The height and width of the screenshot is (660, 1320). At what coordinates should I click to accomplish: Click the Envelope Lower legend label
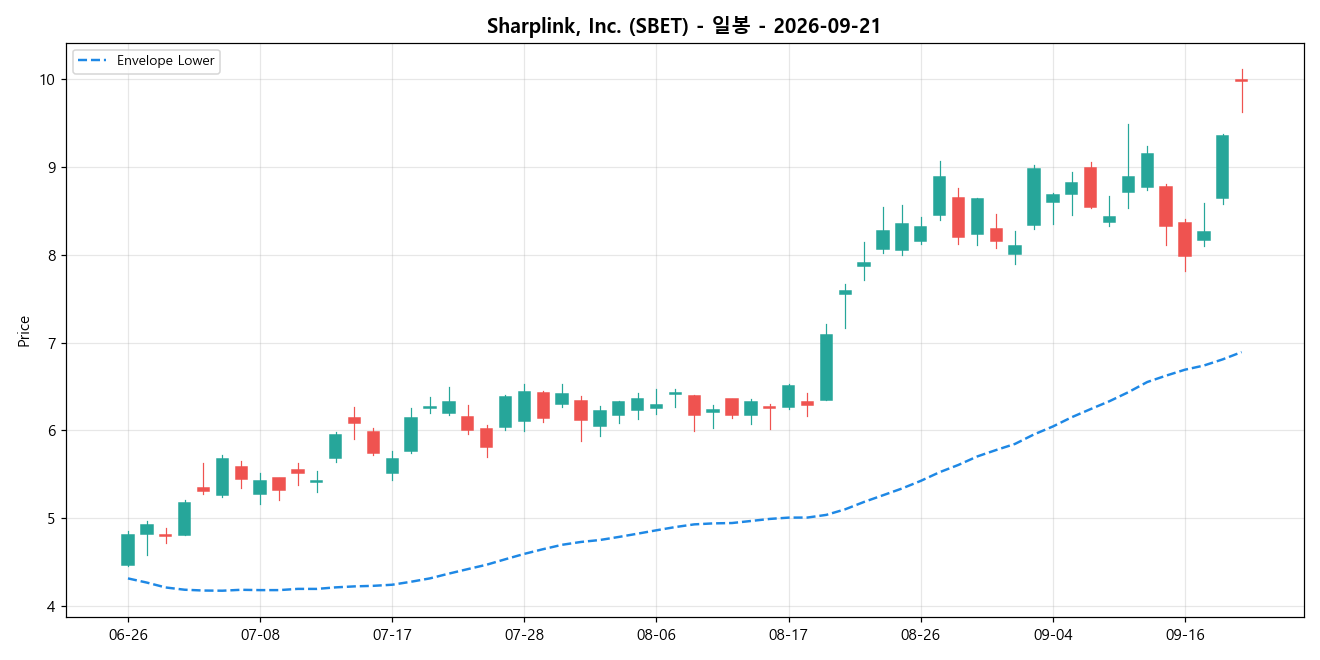[x=166, y=61]
